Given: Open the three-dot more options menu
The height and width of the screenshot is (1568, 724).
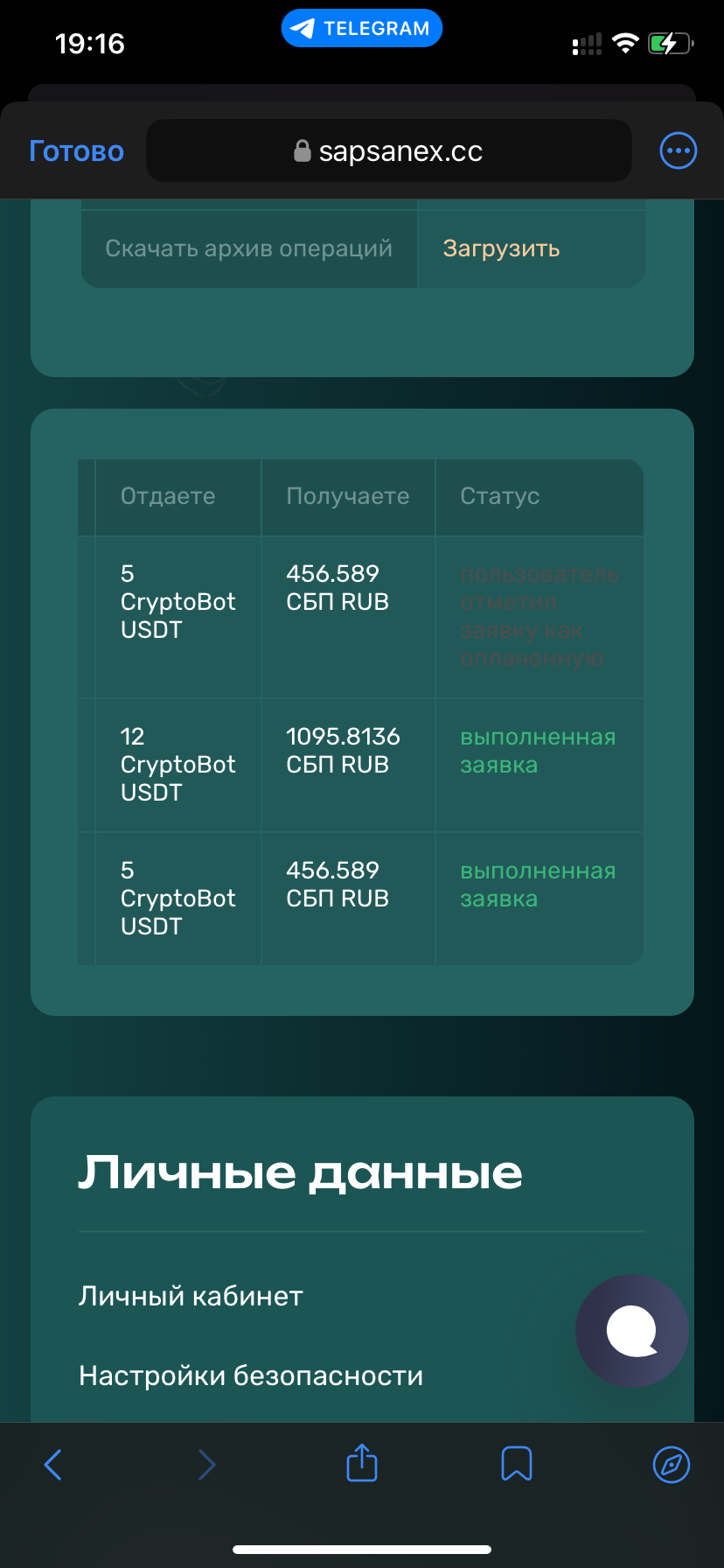Looking at the screenshot, I should (678, 150).
